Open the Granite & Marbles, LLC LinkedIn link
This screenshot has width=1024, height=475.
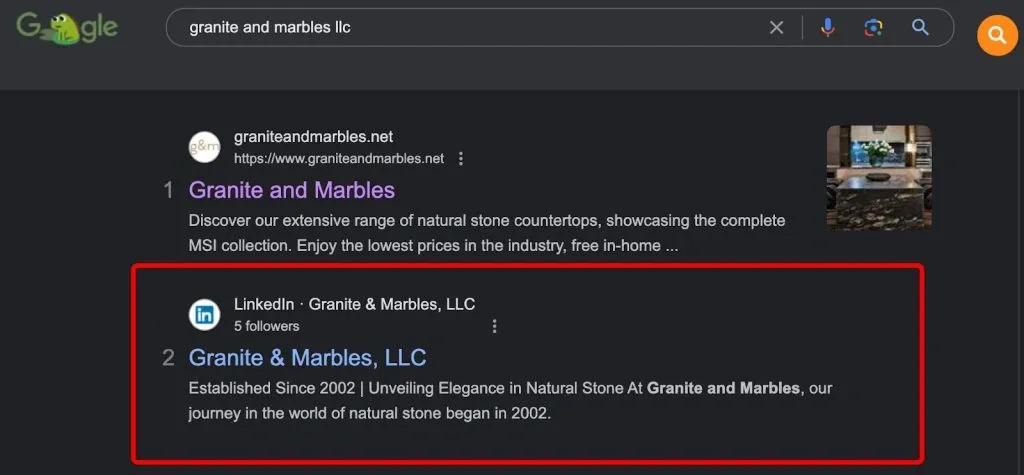point(308,357)
